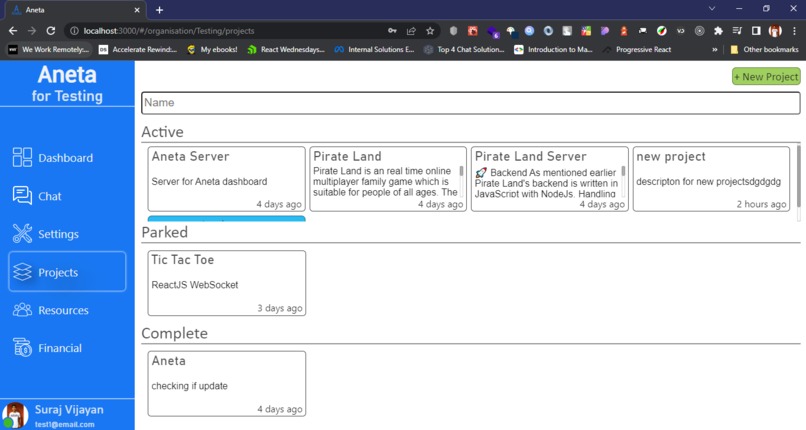
Task: Click the shield extension icon
Action: pos(453,31)
